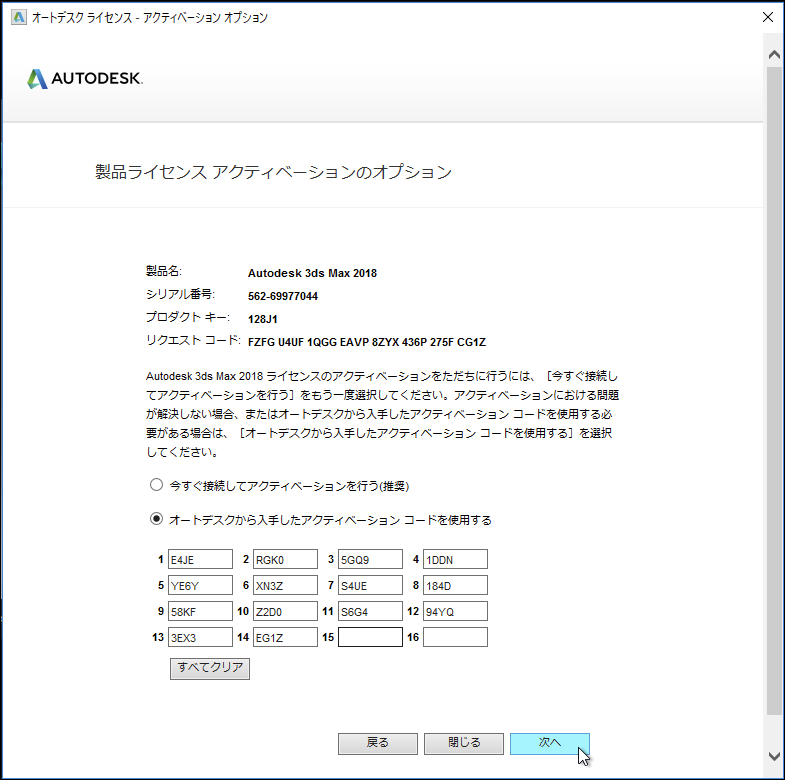Click the heading 製品ライセンス アクティベーションのオプション
Screen dimensions: 785x780
pyautogui.click(x=273, y=172)
